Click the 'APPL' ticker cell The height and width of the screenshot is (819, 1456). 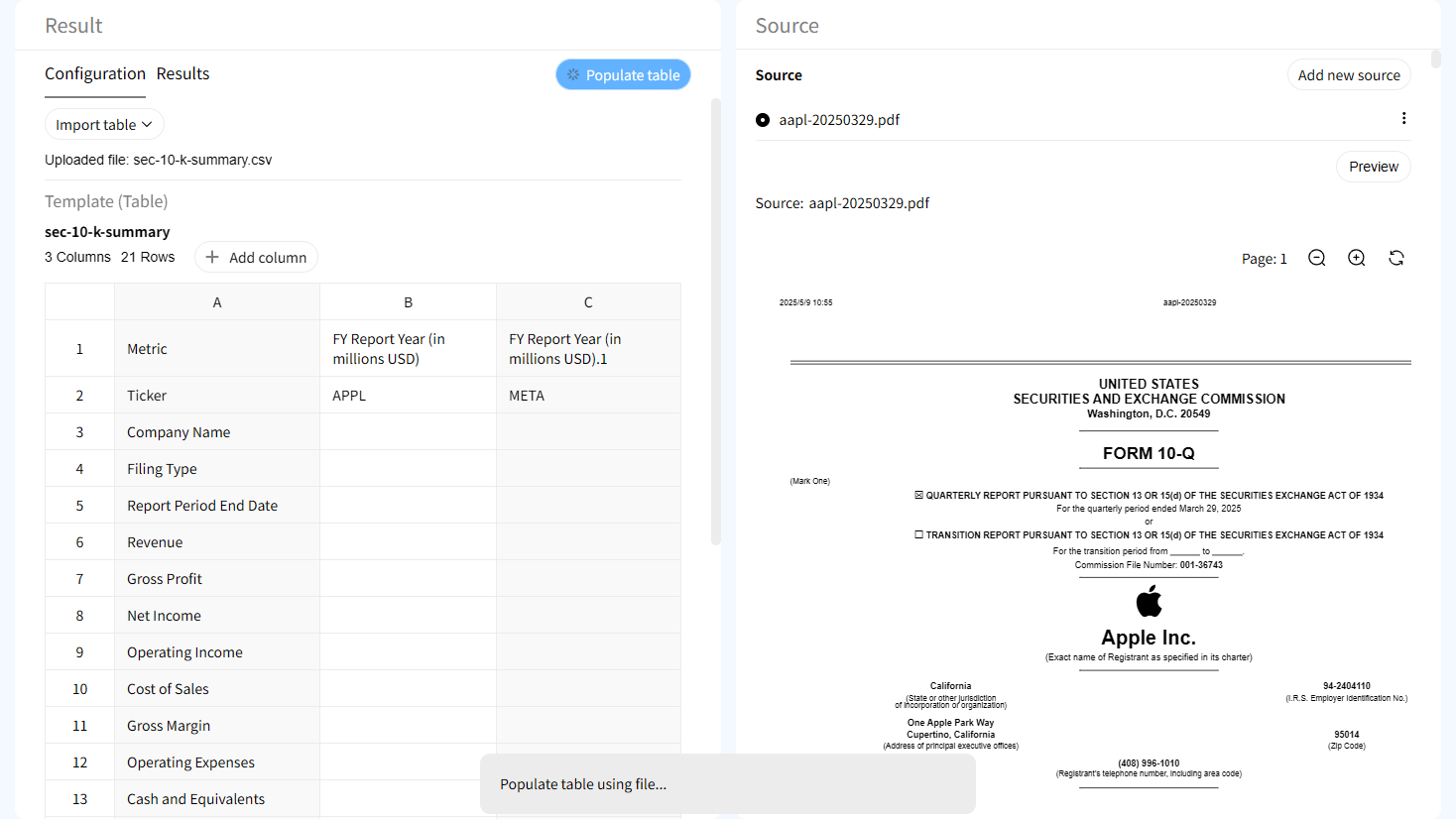408,396
